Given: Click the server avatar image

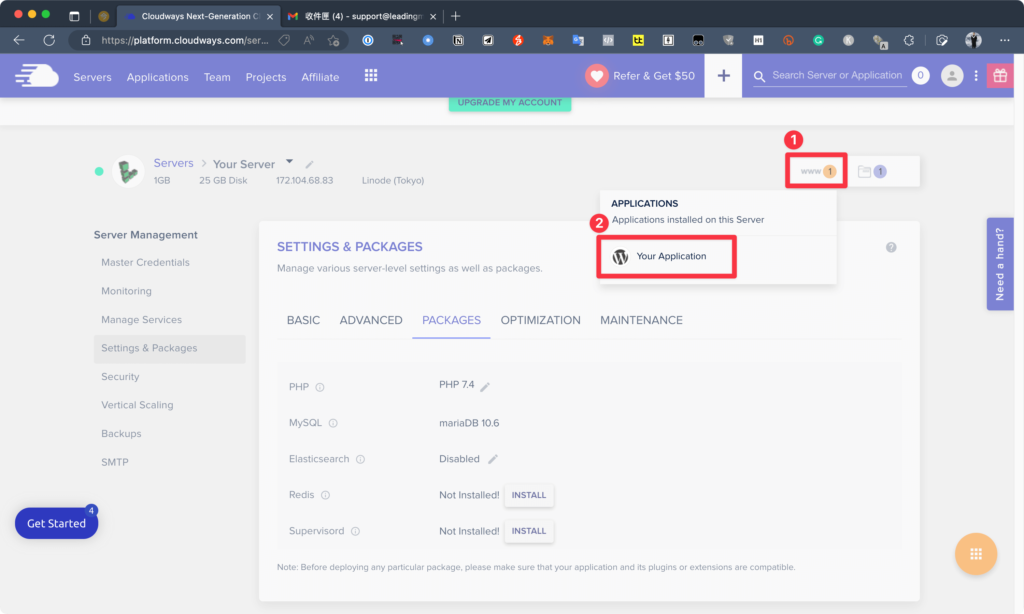Looking at the screenshot, I should coord(128,171).
